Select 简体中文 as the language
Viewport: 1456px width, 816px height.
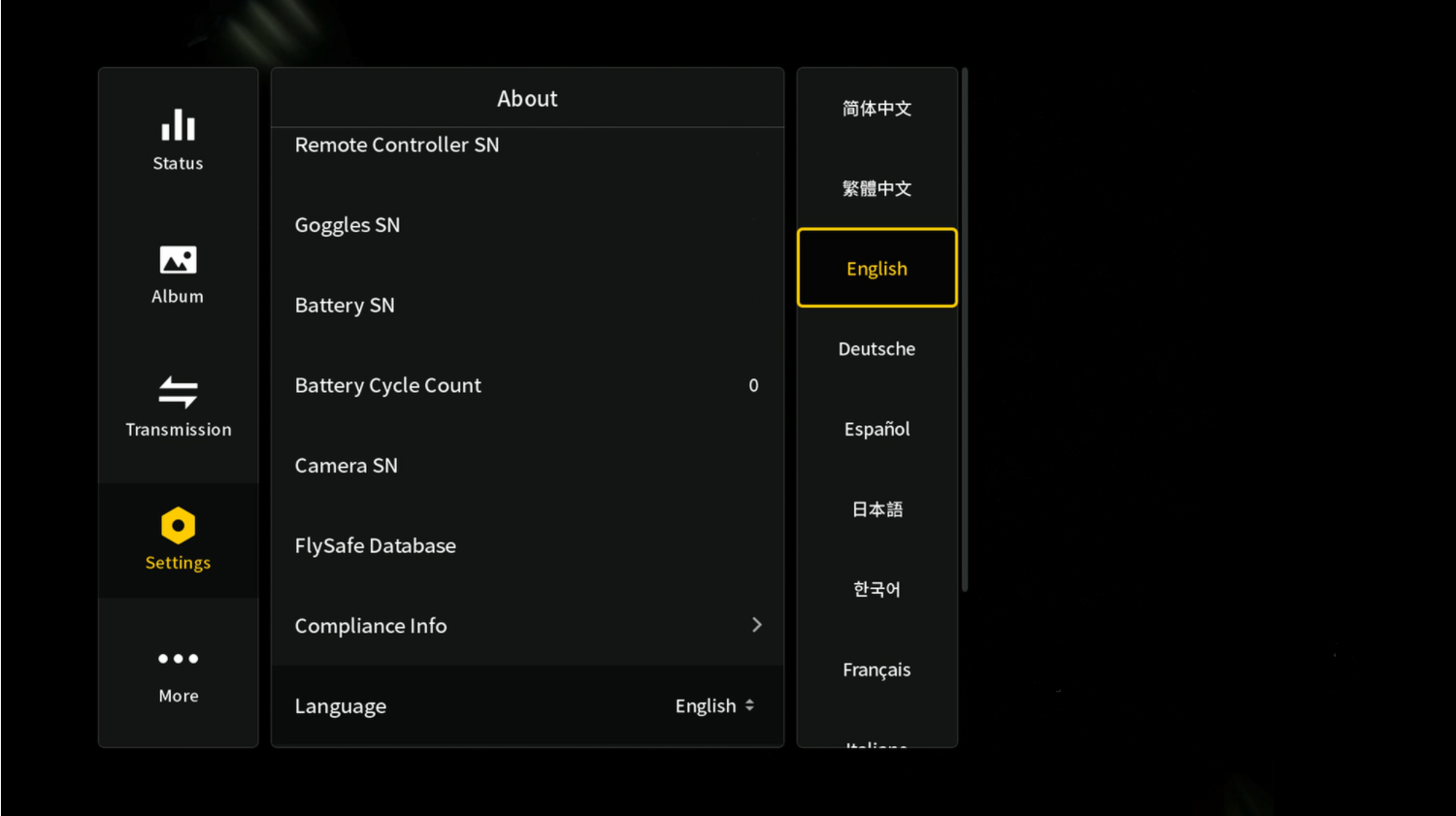tap(877, 109)
